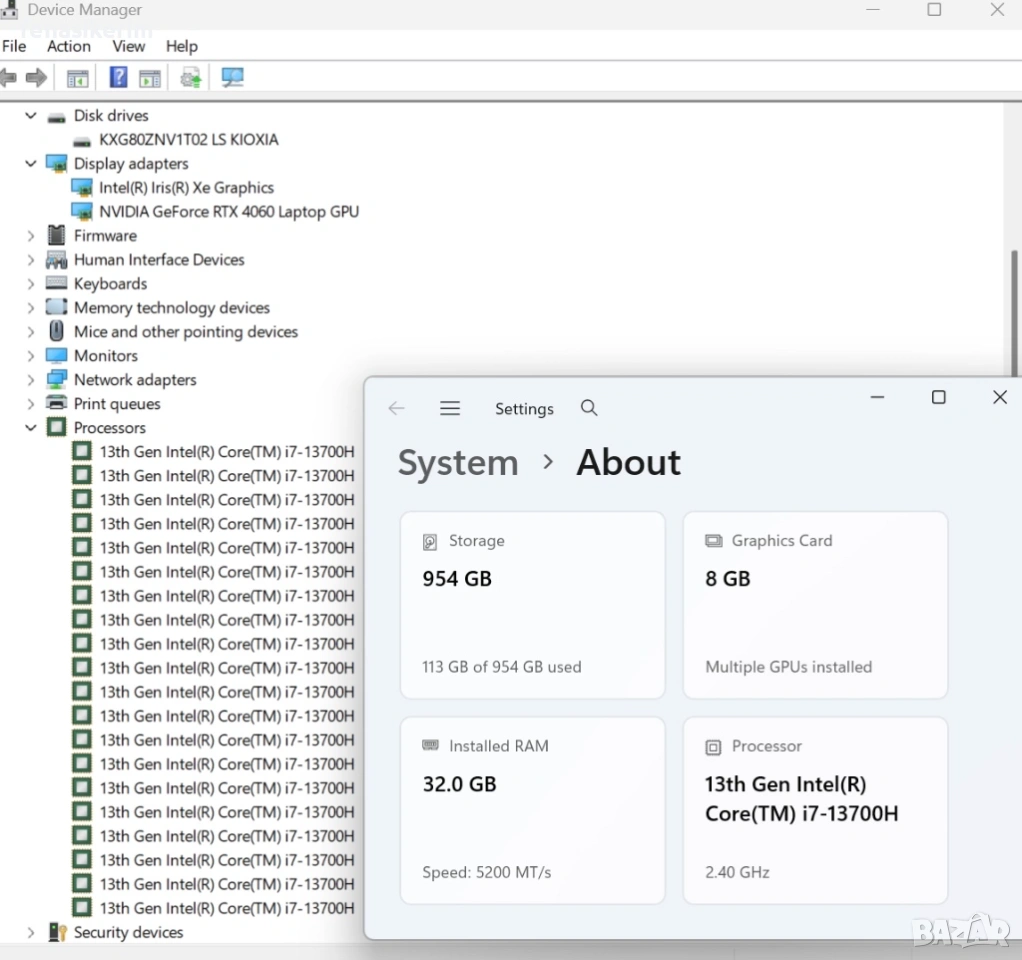This screenshot has width=1022, height=960.
Task: Open the Storage info card
Action: [x=532, y=604]
